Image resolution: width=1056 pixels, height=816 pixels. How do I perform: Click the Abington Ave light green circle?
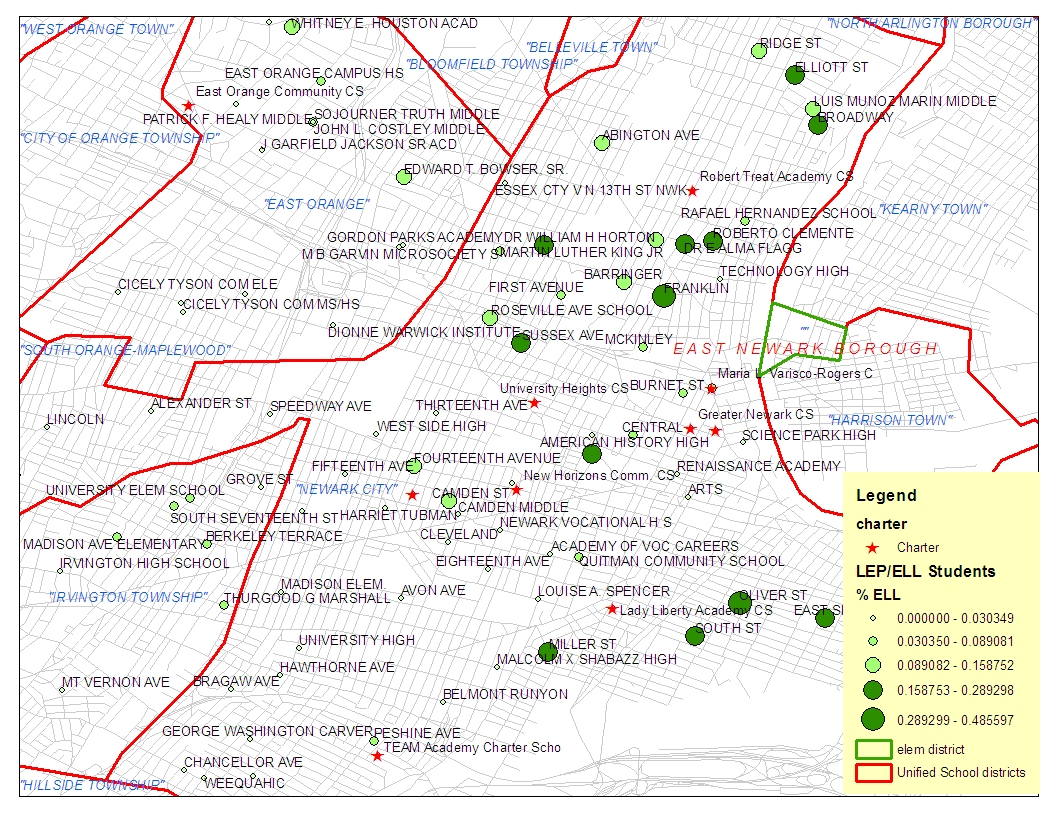pos(602,143)
